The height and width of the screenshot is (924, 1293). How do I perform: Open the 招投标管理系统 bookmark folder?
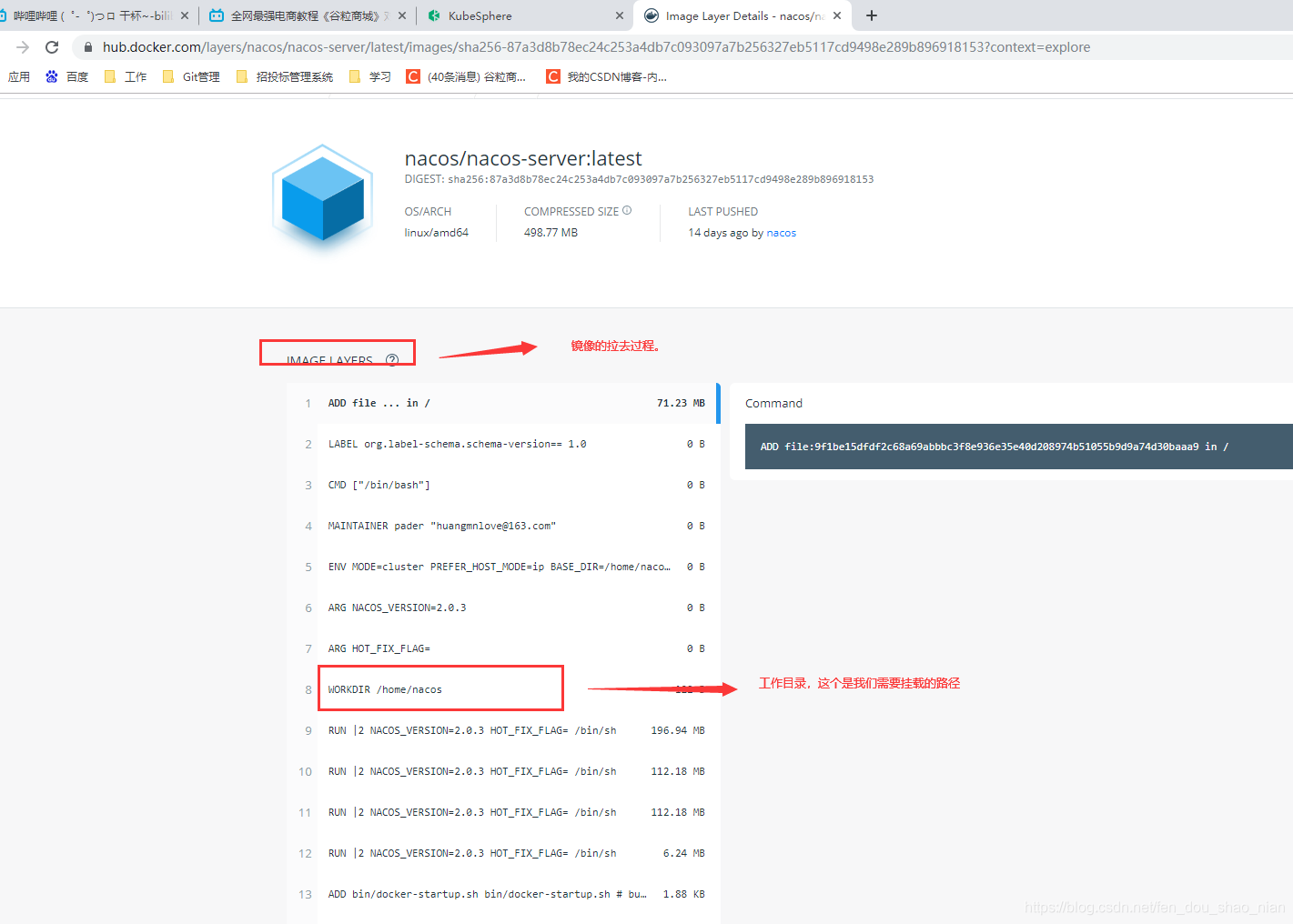click(x=285, y=77)
